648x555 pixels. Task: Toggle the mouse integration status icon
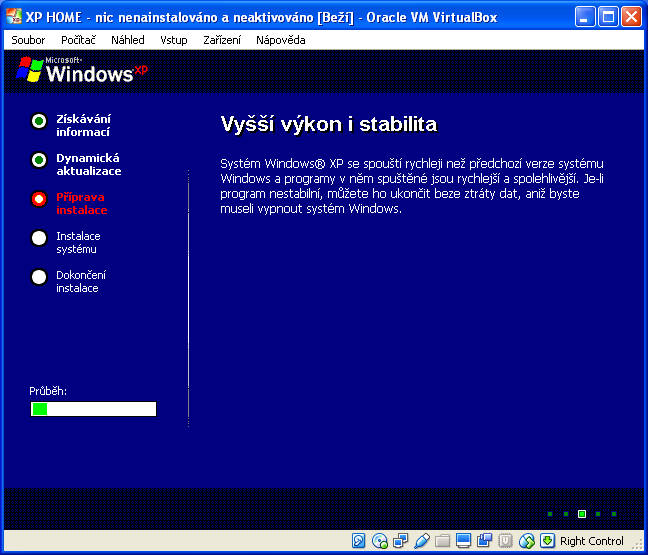coord(526,541)
